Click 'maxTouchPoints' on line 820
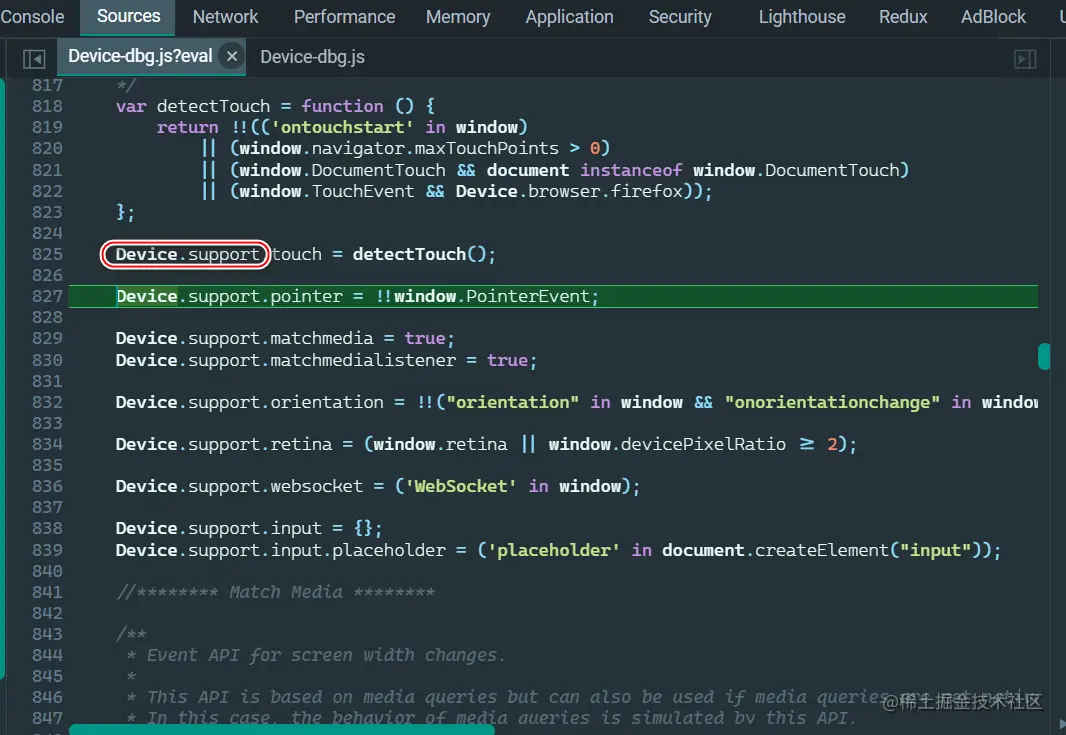1066x735 pixels. pos(486,148)
